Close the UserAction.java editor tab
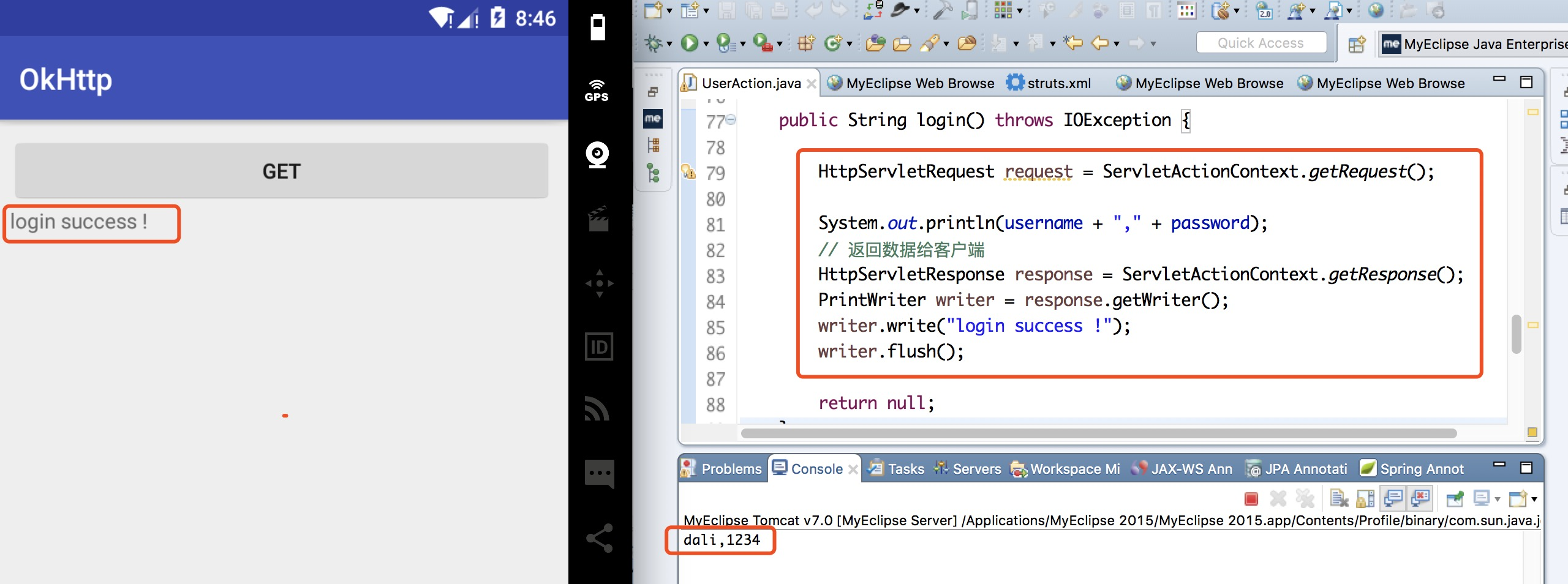Screen dimensions: 1568x584 [x=812, y=84]
